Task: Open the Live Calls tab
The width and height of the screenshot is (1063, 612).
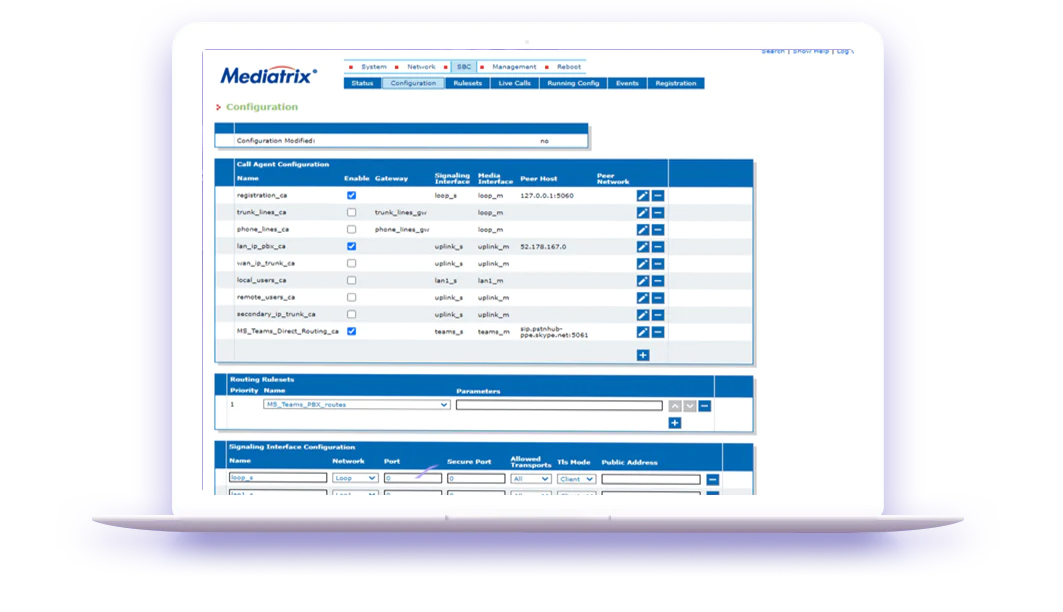Action: click(515, 83)
